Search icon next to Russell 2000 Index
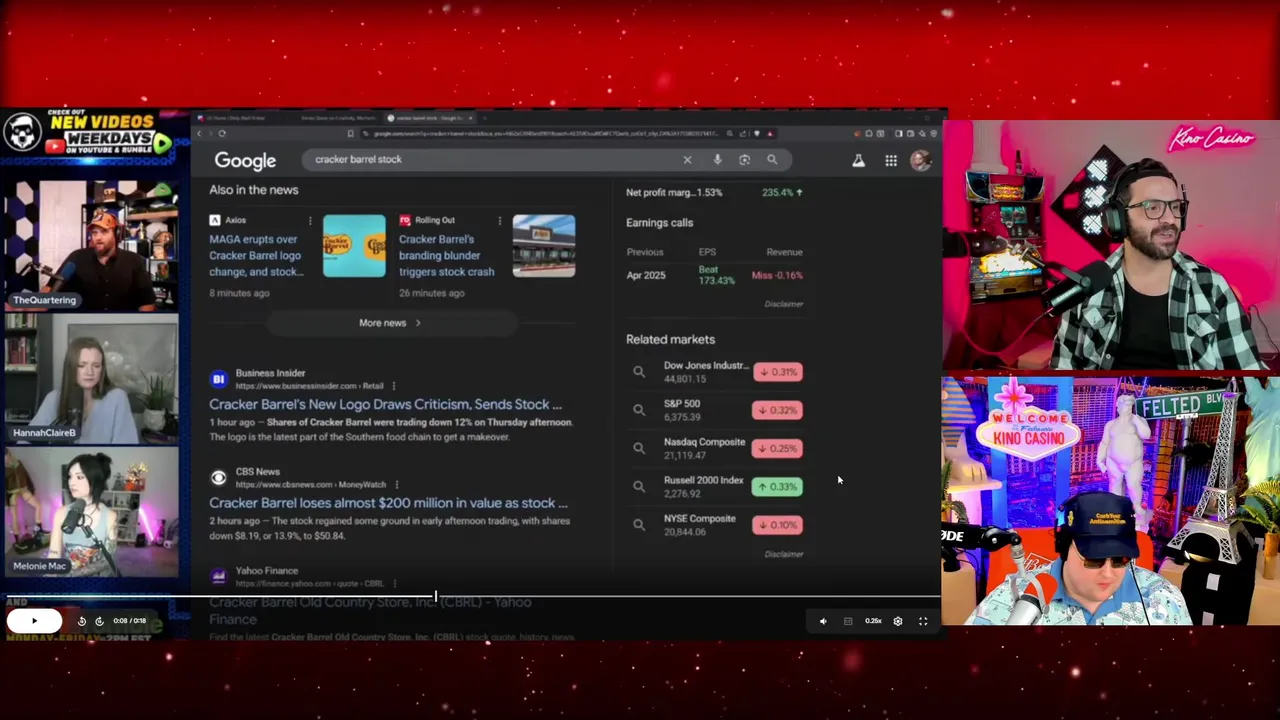1280x720 pixels. click(x=639, y=486)
